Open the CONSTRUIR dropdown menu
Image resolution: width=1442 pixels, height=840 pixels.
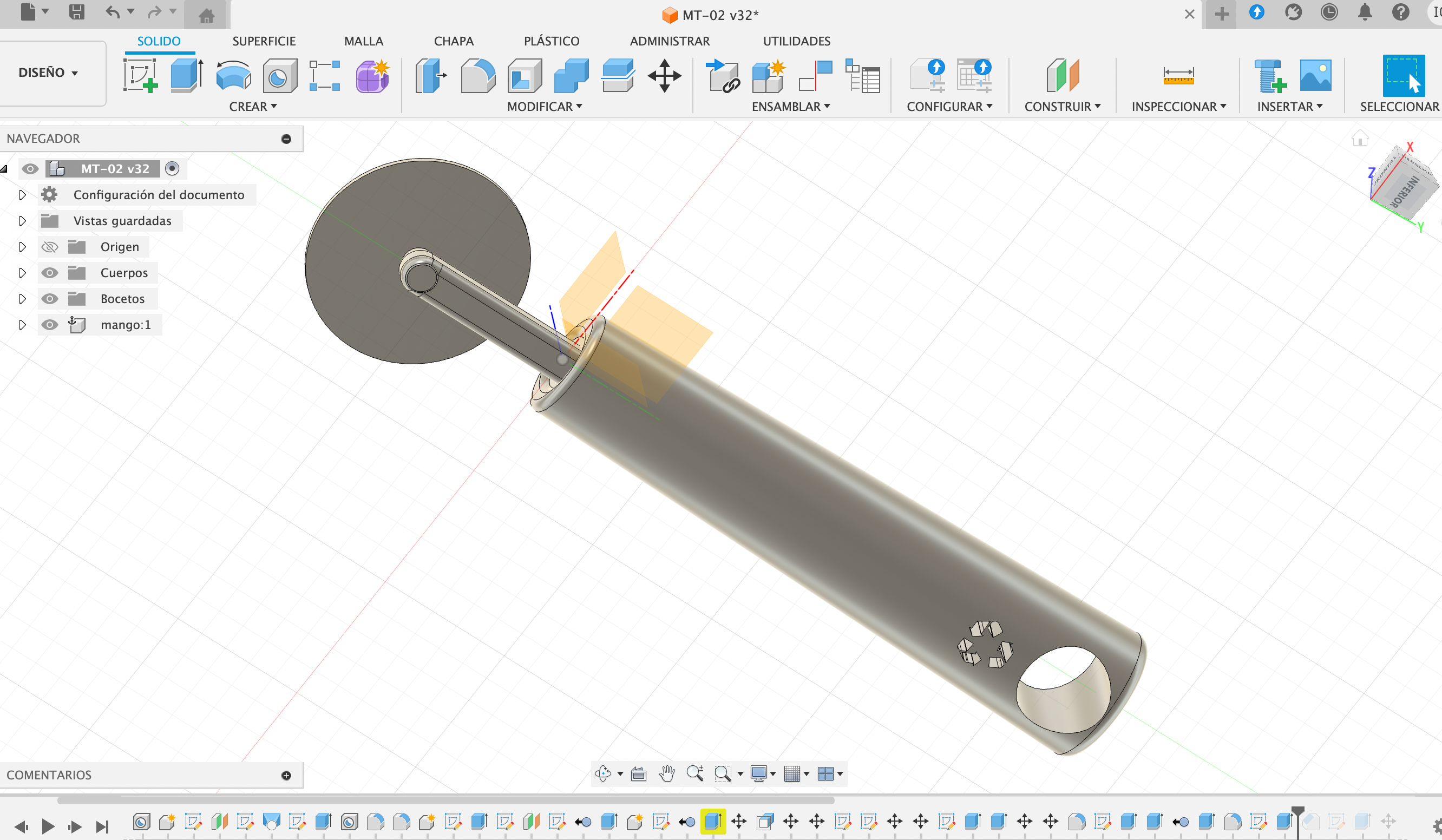(1062, 107)
